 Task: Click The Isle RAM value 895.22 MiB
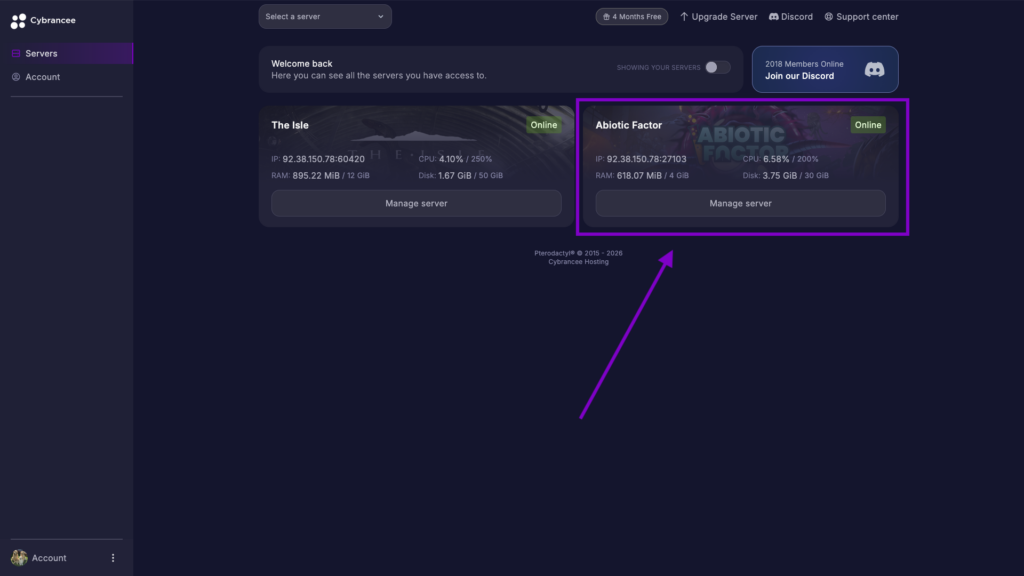pyautogui.click(x=316, y=175)
